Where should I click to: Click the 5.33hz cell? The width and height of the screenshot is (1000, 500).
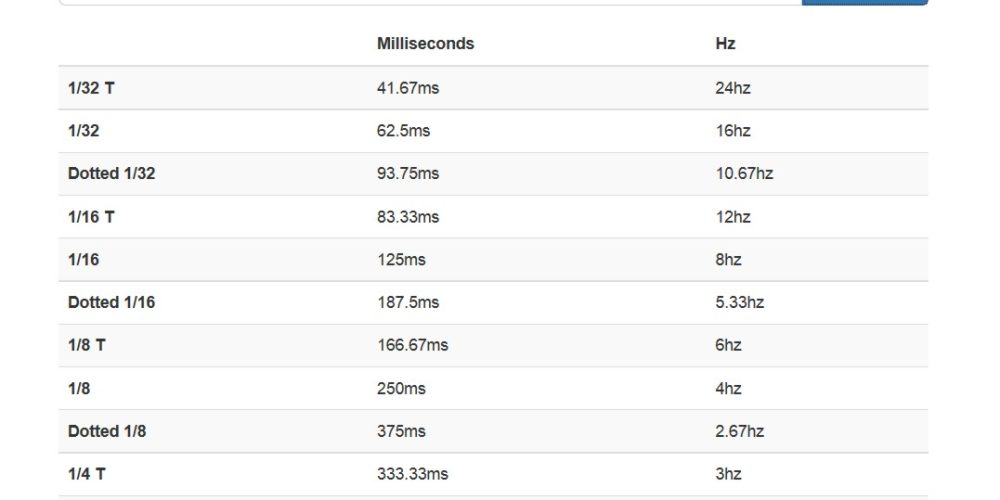(740, 302)
